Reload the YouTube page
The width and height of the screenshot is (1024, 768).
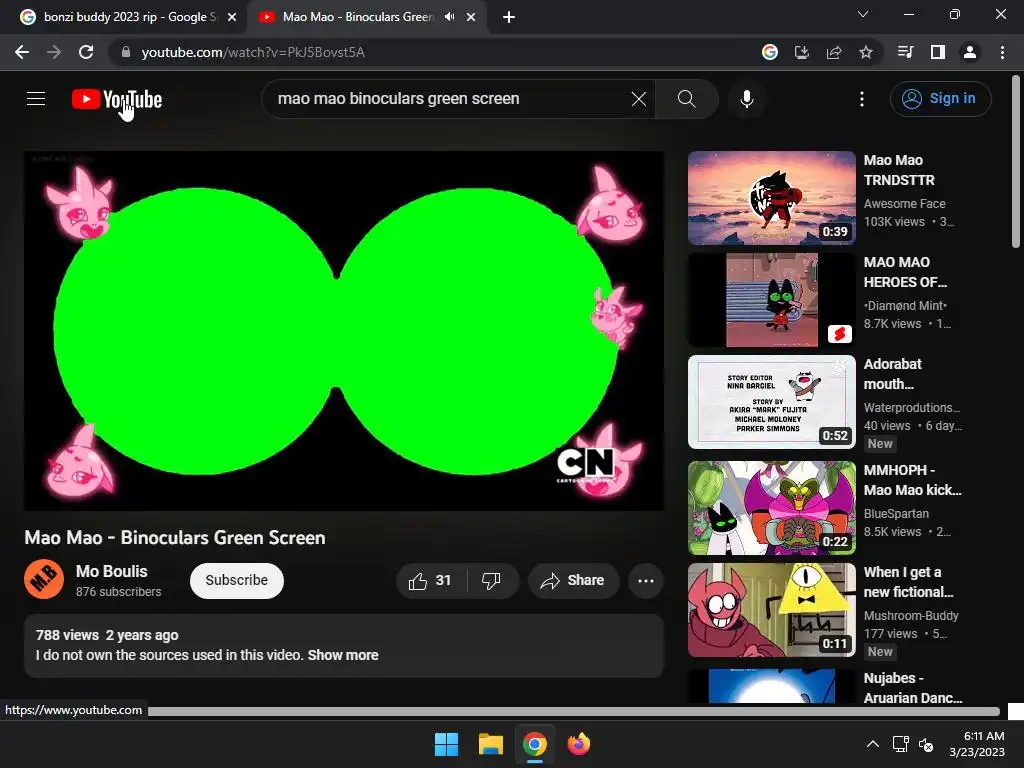click(x=86, y=52)
